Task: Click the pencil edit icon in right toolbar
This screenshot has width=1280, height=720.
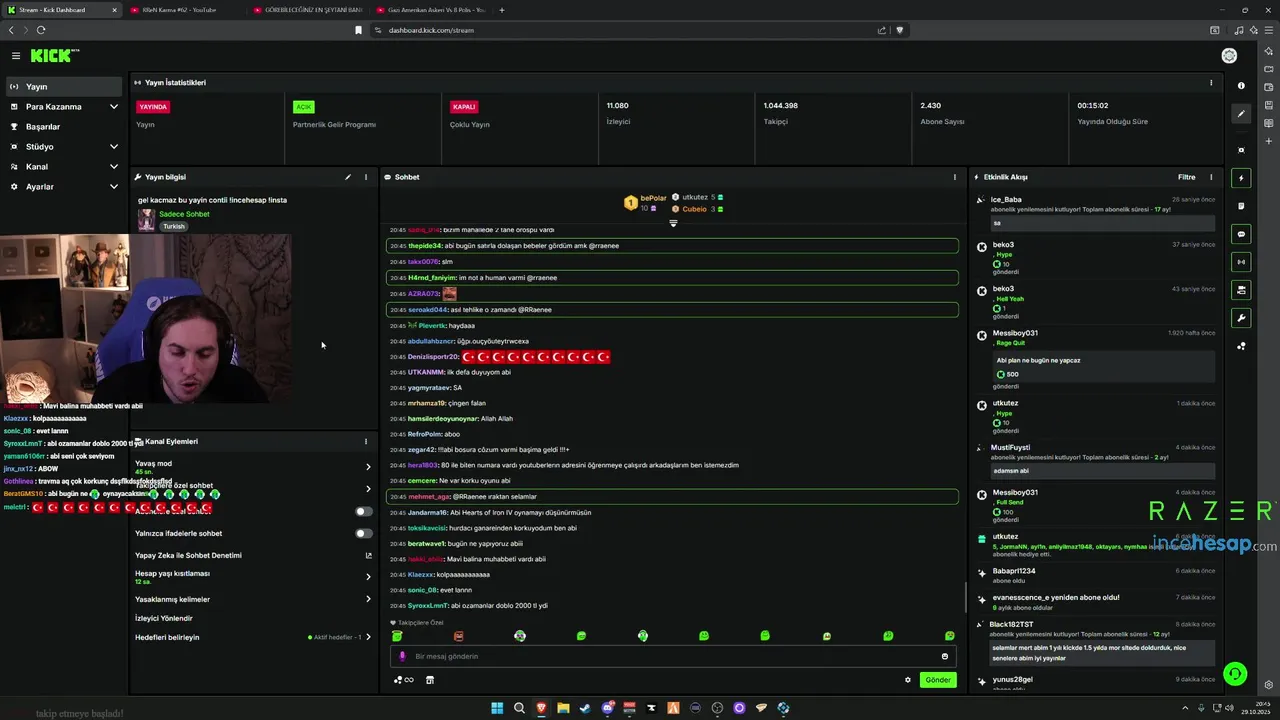Action: [1241, 114]
